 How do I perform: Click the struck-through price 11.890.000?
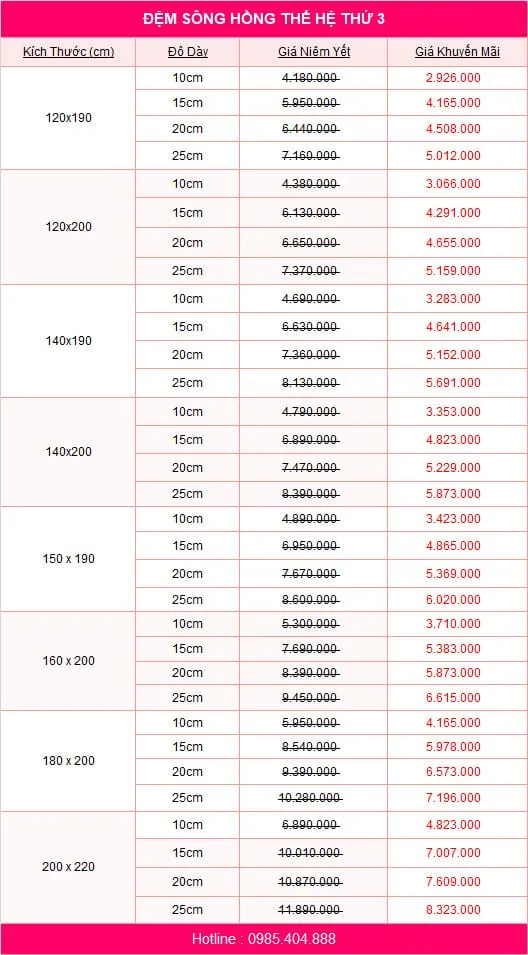[x=311, y=910]
